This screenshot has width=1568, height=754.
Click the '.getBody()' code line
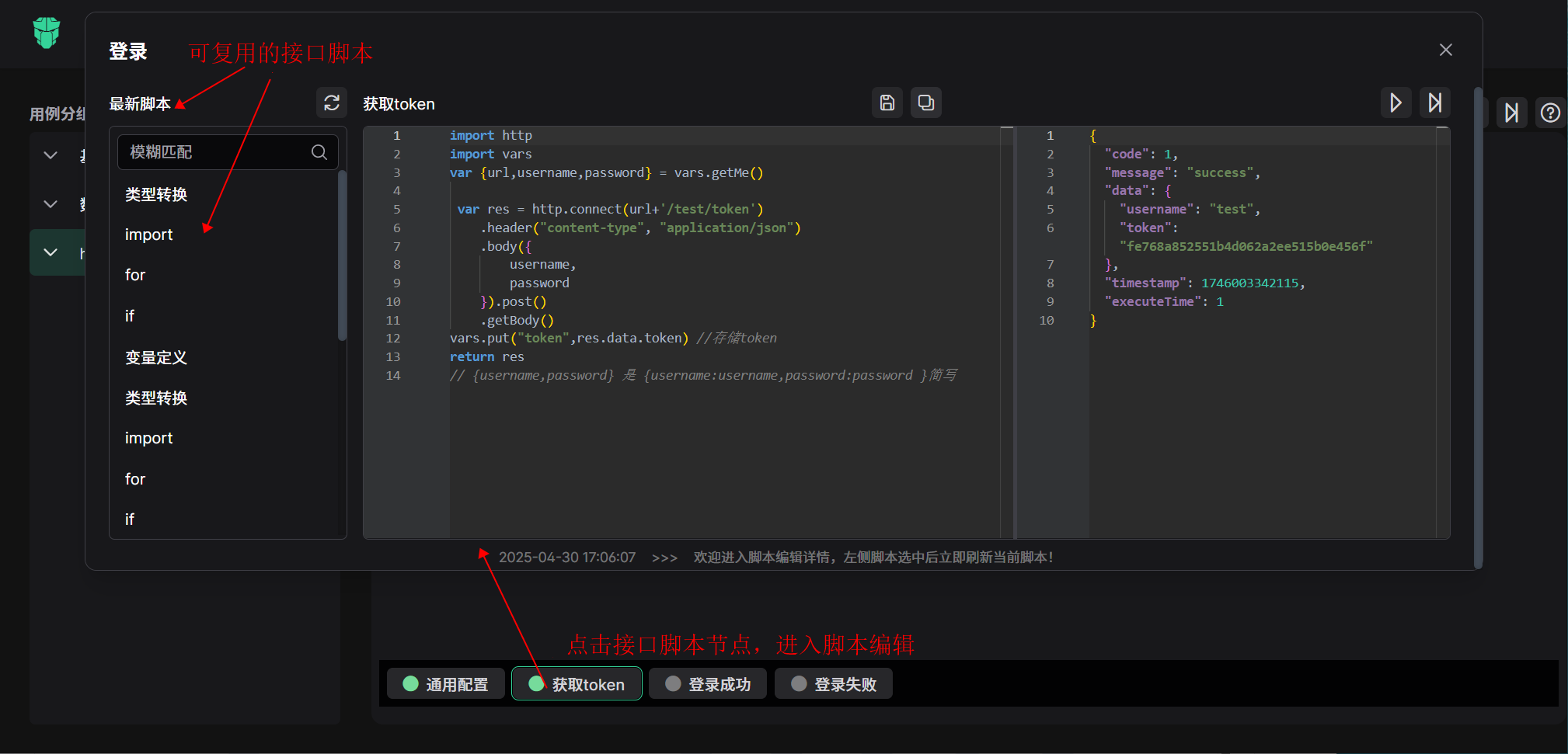[517, 320]
